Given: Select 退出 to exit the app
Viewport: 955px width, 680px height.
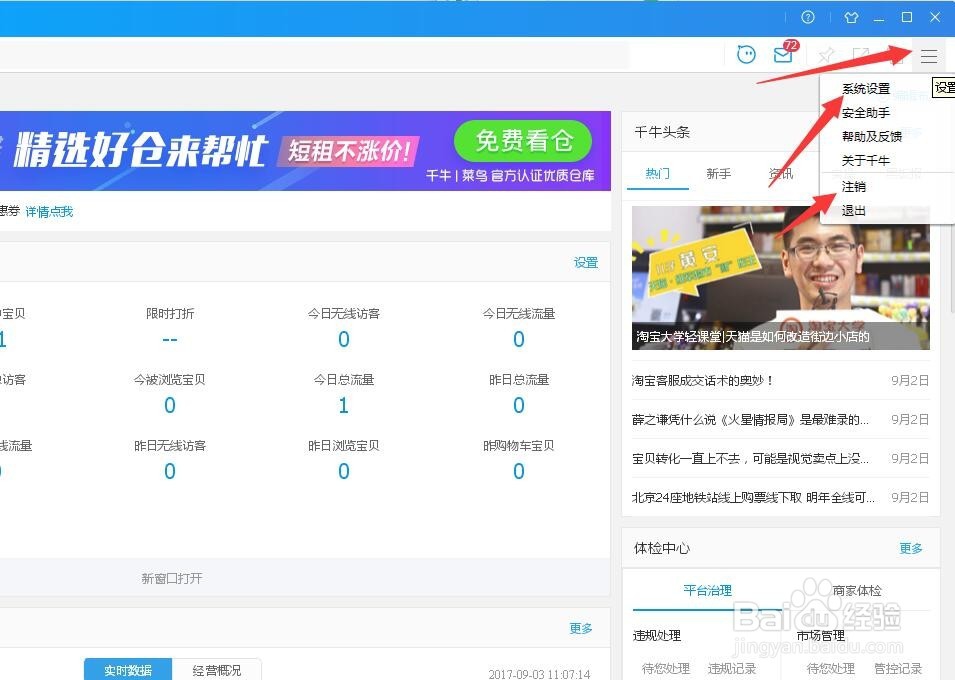Looking at the screenshot, I should (x=853, y=211).
